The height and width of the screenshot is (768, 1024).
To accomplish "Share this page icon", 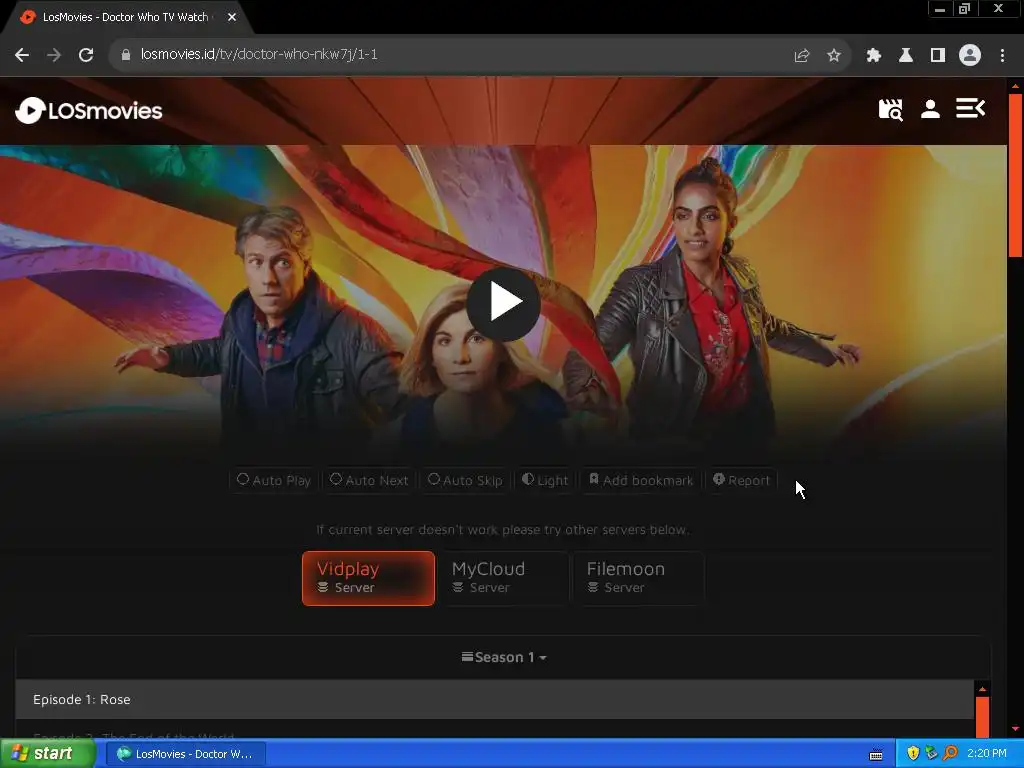I will 801,56.
